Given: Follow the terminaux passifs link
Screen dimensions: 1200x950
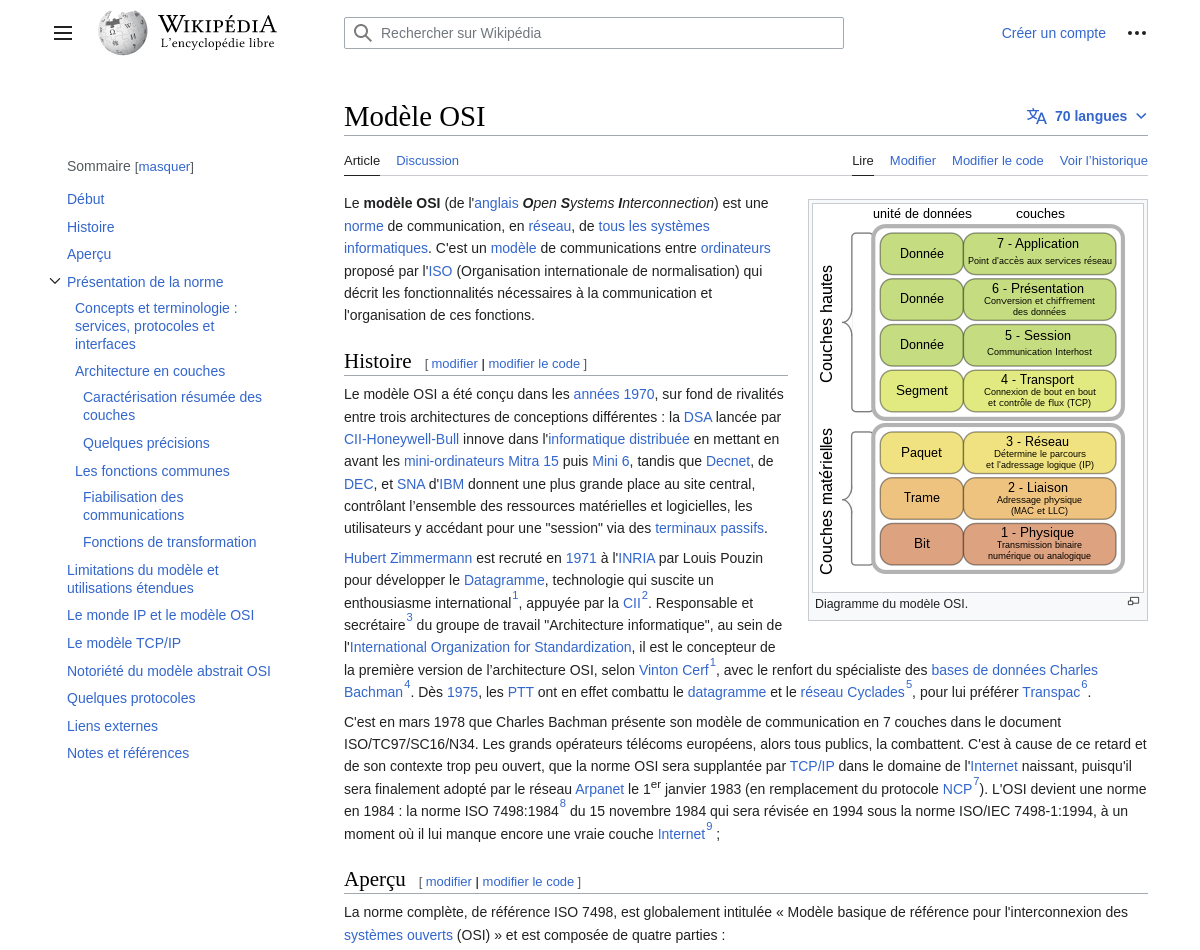Looking at the screenshot, I should click(709, 528).
